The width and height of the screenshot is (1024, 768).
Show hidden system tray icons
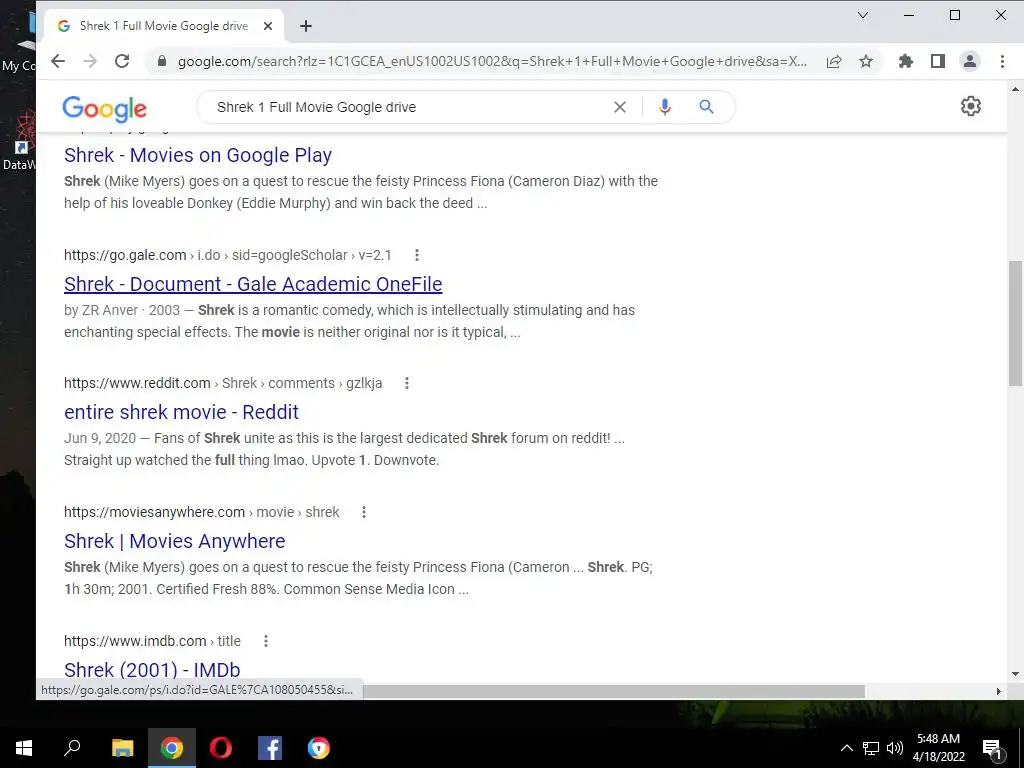tap(846, 748)
